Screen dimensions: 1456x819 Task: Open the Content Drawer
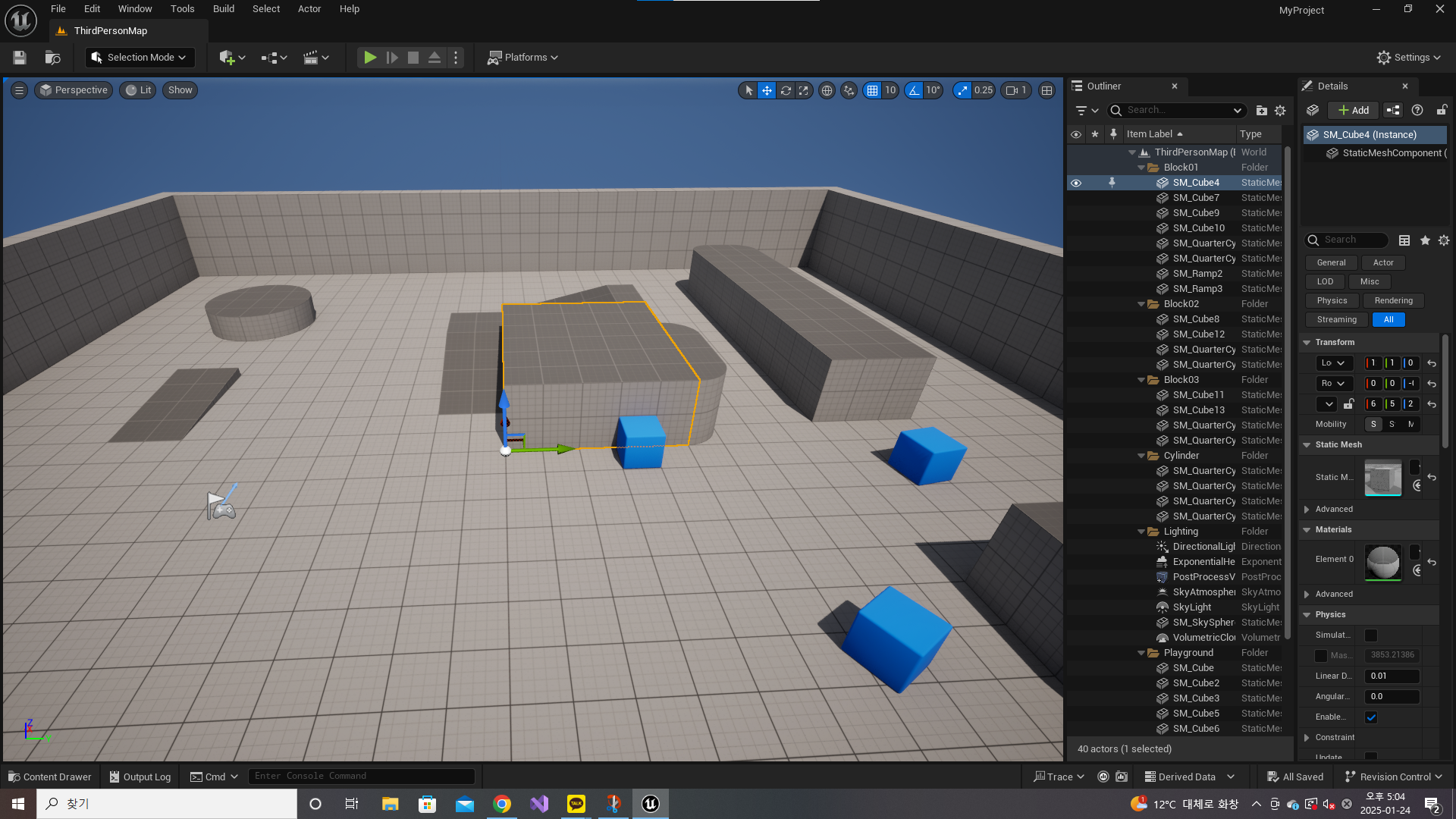[x=50, y=777]
